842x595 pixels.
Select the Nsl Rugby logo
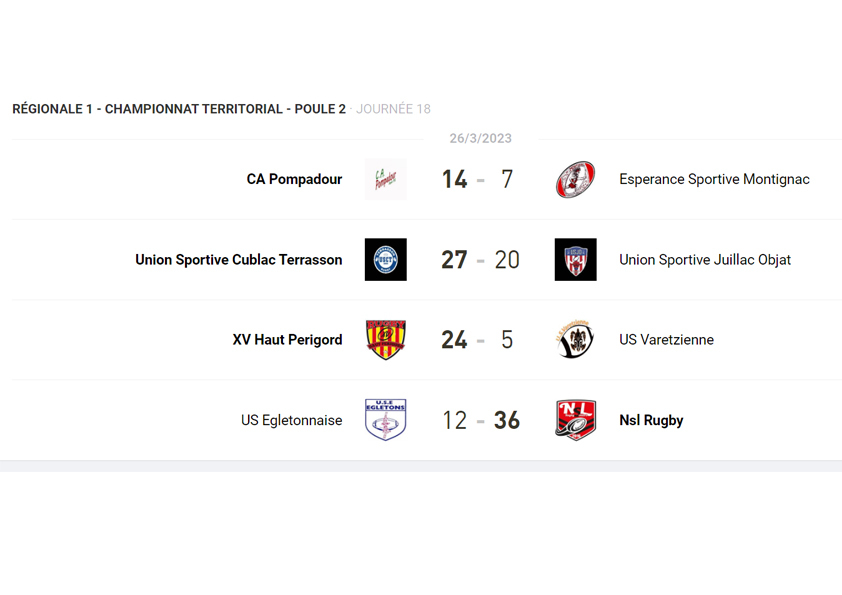pos(575,420)
